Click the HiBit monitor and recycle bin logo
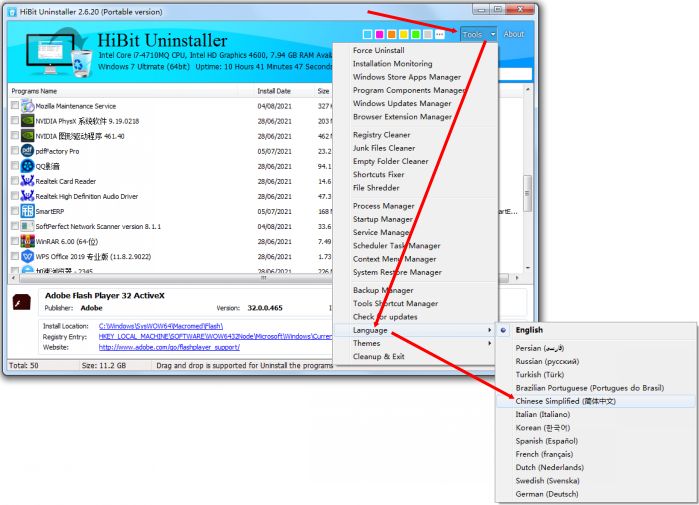Screen dimensions: 699x505 pyautogui.click(x=59, y=54)
